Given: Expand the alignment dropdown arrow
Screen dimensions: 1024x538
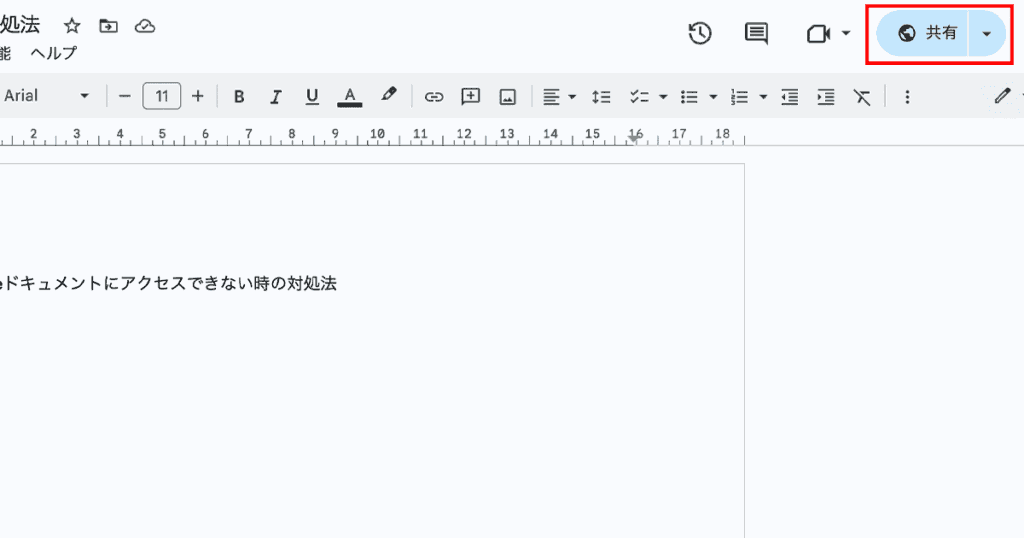Looking at the screenshot, I should pos(572,97).
